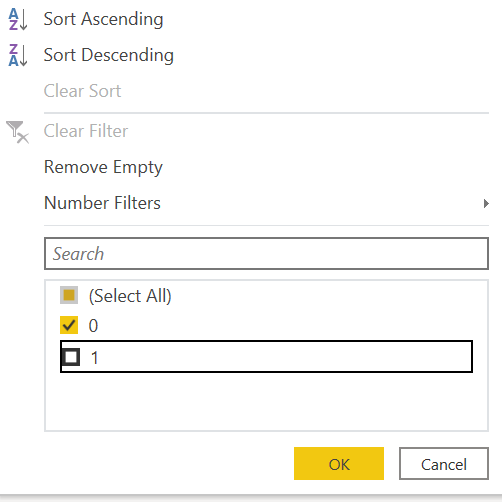Check the value 1 checkbox
Screen dimensions: 502x502
point(71,357)
